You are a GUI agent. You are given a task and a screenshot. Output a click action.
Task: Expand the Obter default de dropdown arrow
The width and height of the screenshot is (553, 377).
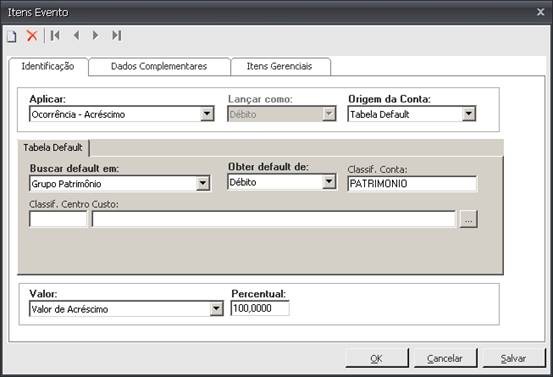329,182
